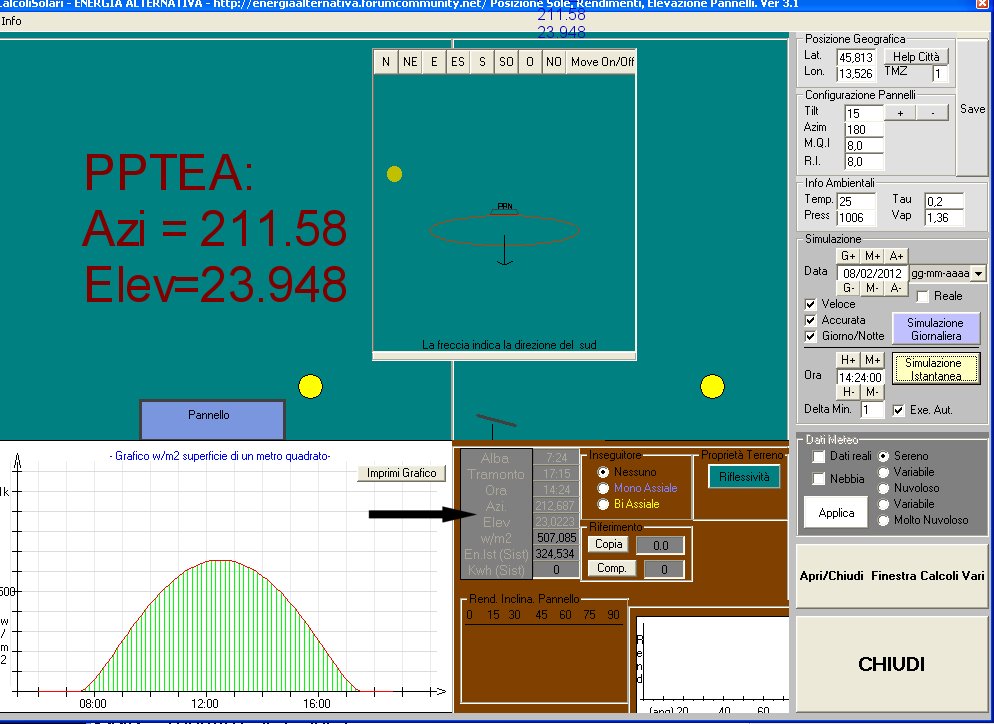Click the Vap input field
Viewport: 994px width, 724px height.
coord(944,217)
